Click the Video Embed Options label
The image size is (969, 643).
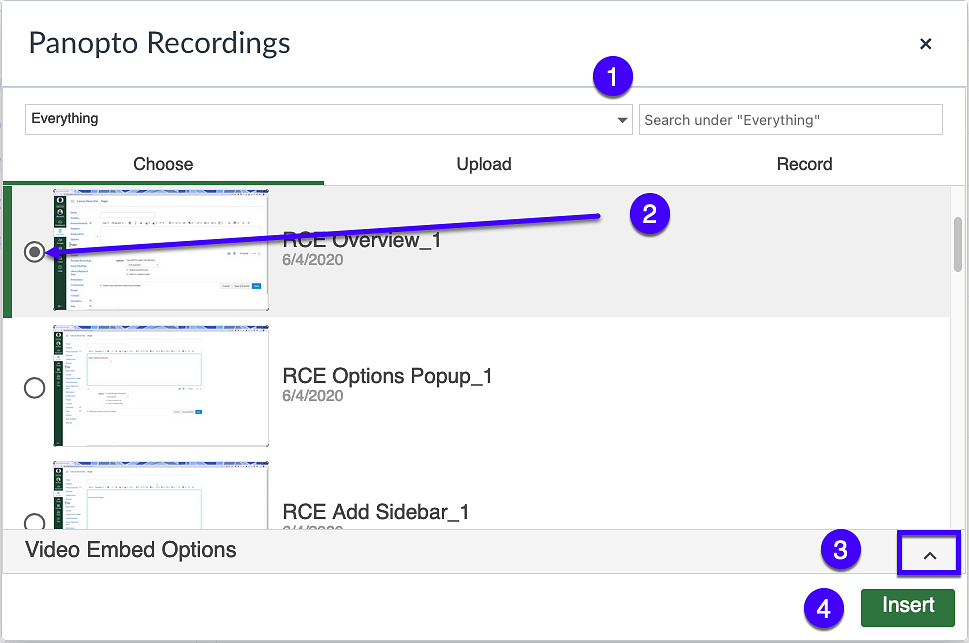(x=130, y=550)
